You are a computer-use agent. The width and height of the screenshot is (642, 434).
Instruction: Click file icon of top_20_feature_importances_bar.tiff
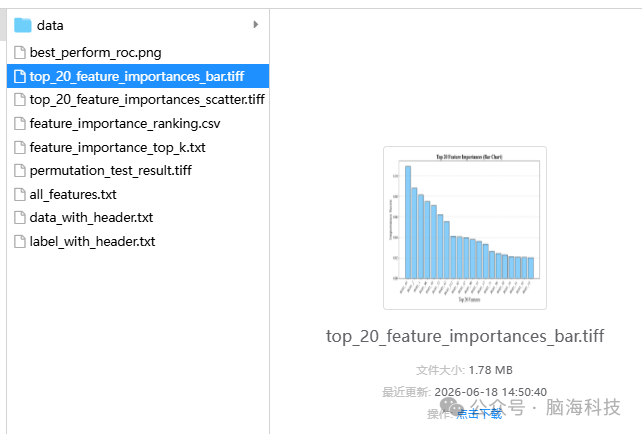(x=20, y=76)
